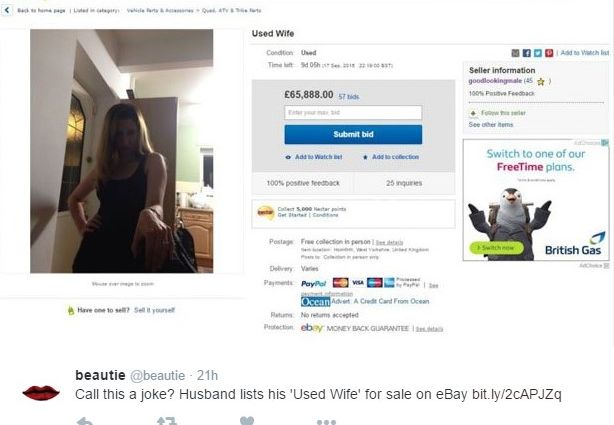Click the Submit bid button
Viewport: 614px width, 425px height.
[353, 134]
